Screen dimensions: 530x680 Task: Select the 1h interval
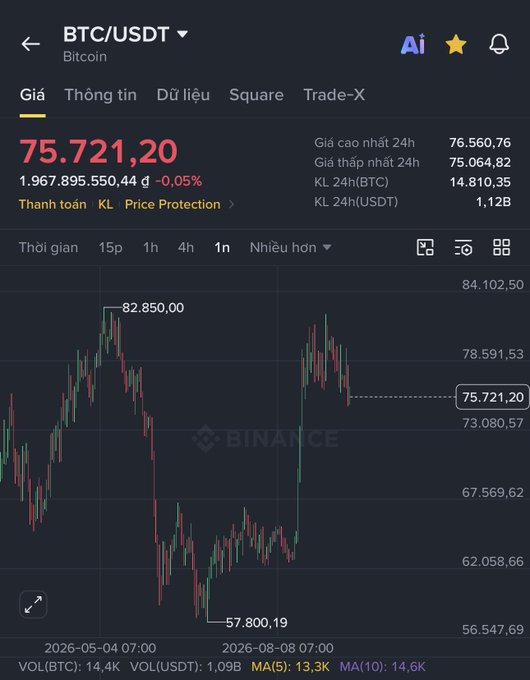coord(150,247)
